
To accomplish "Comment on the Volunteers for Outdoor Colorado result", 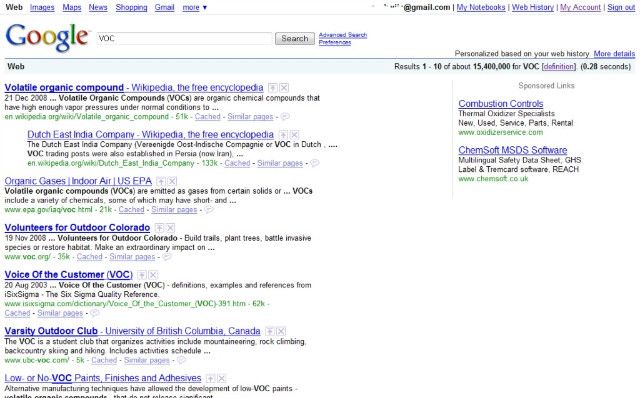I will point(167,257).
